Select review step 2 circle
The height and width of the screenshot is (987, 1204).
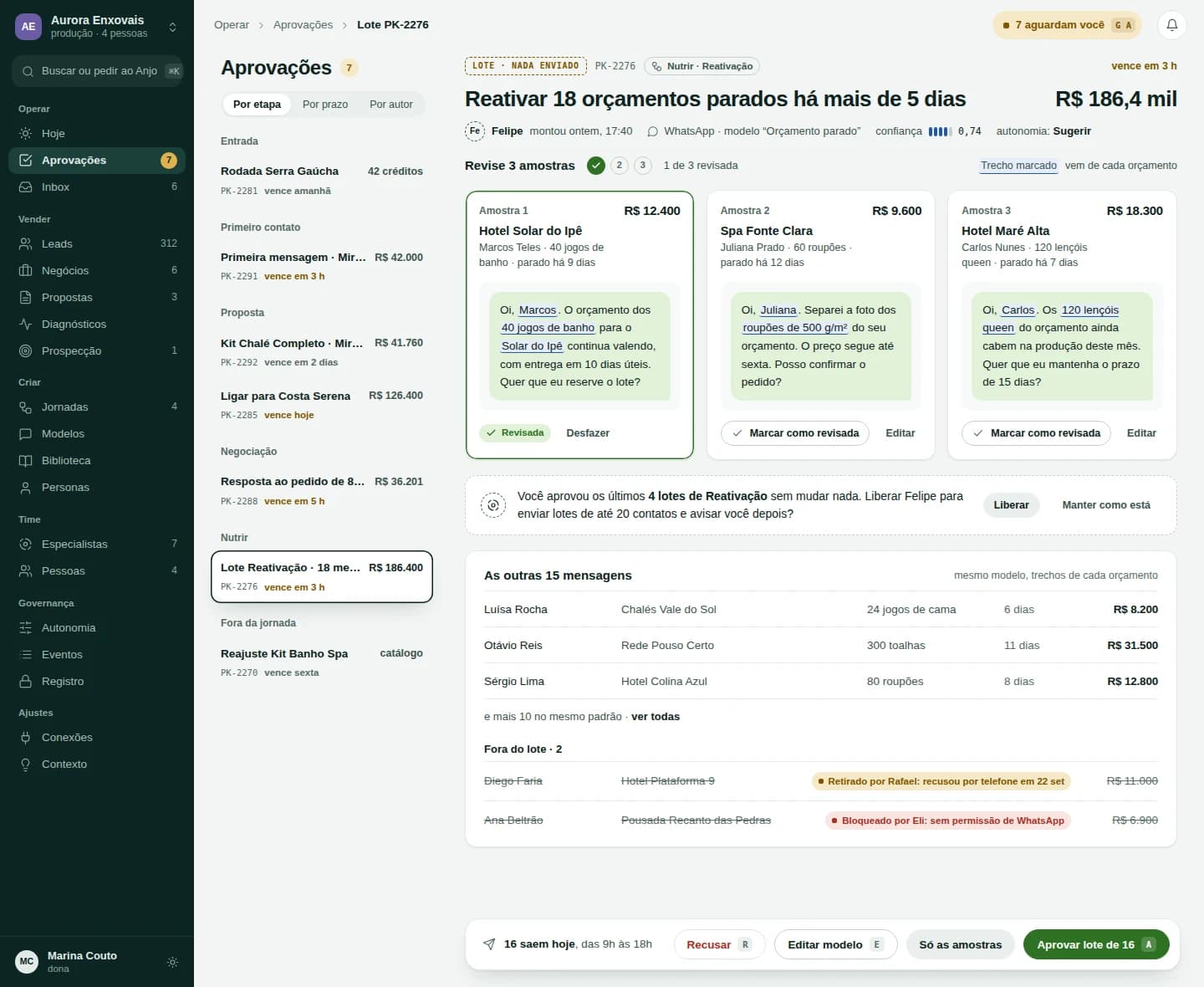[x=619, y=166]
